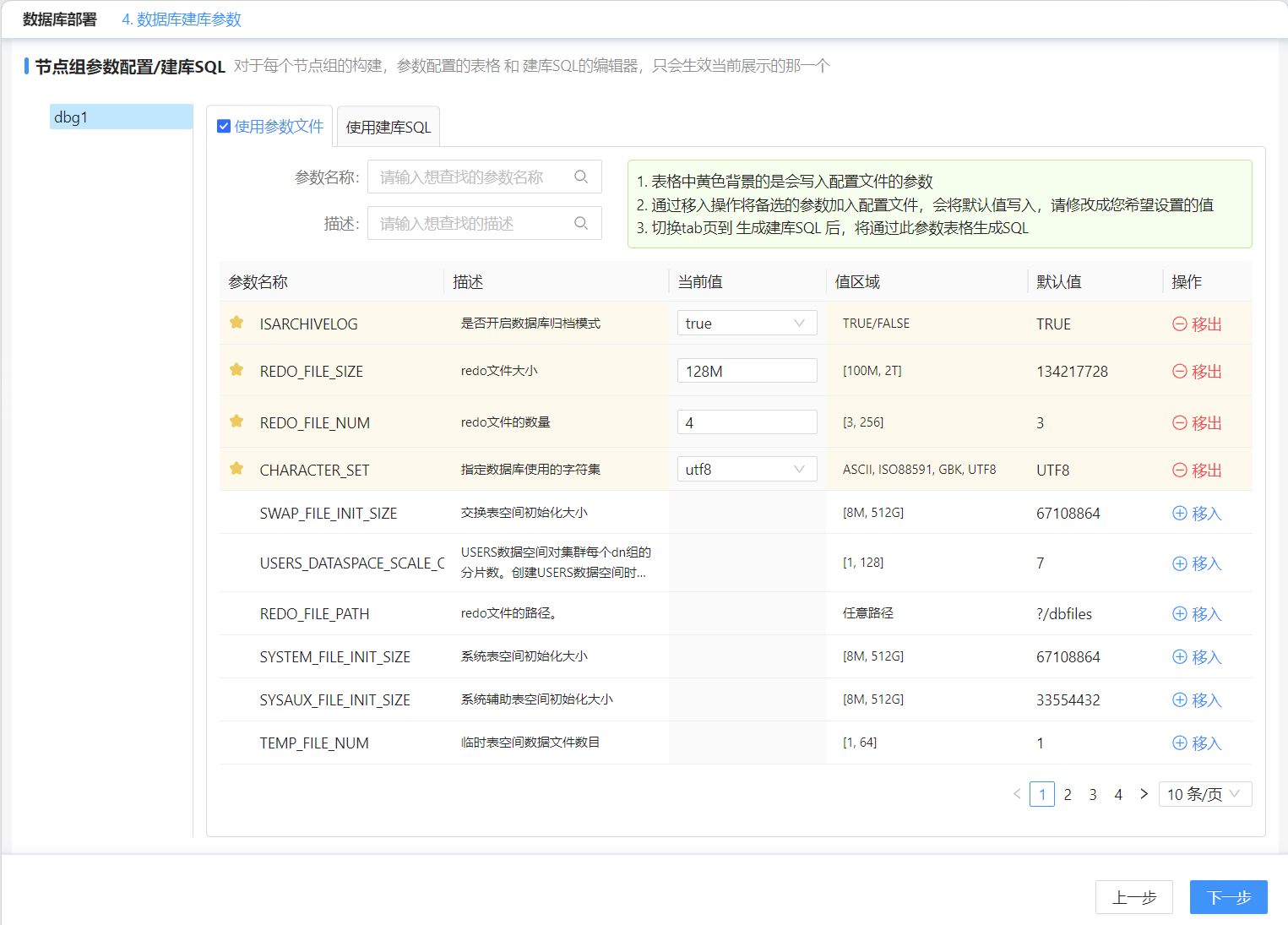1288x925 pixels.
Task: Click the 上一步 button
Action: (x=1133, y=897)
